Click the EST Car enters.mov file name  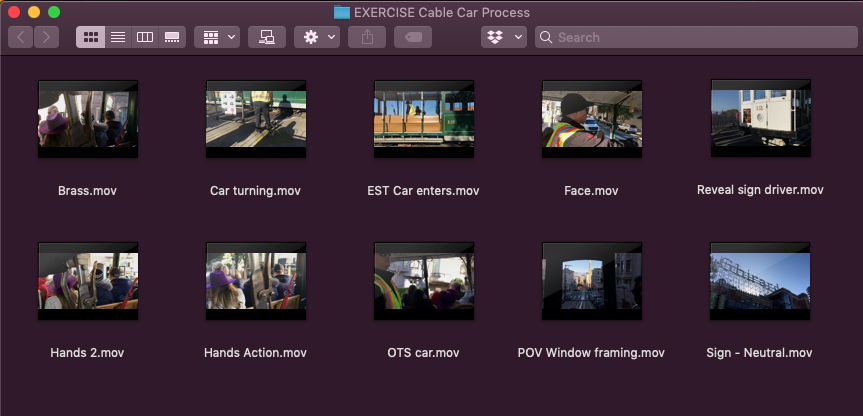coord(423,191)
